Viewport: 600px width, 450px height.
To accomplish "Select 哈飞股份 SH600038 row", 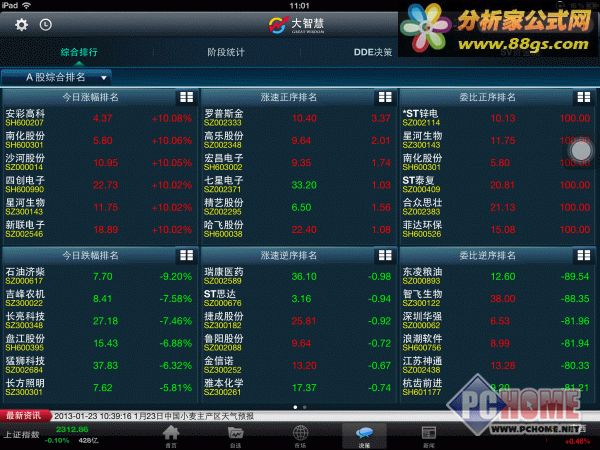I will coord(297,229).
